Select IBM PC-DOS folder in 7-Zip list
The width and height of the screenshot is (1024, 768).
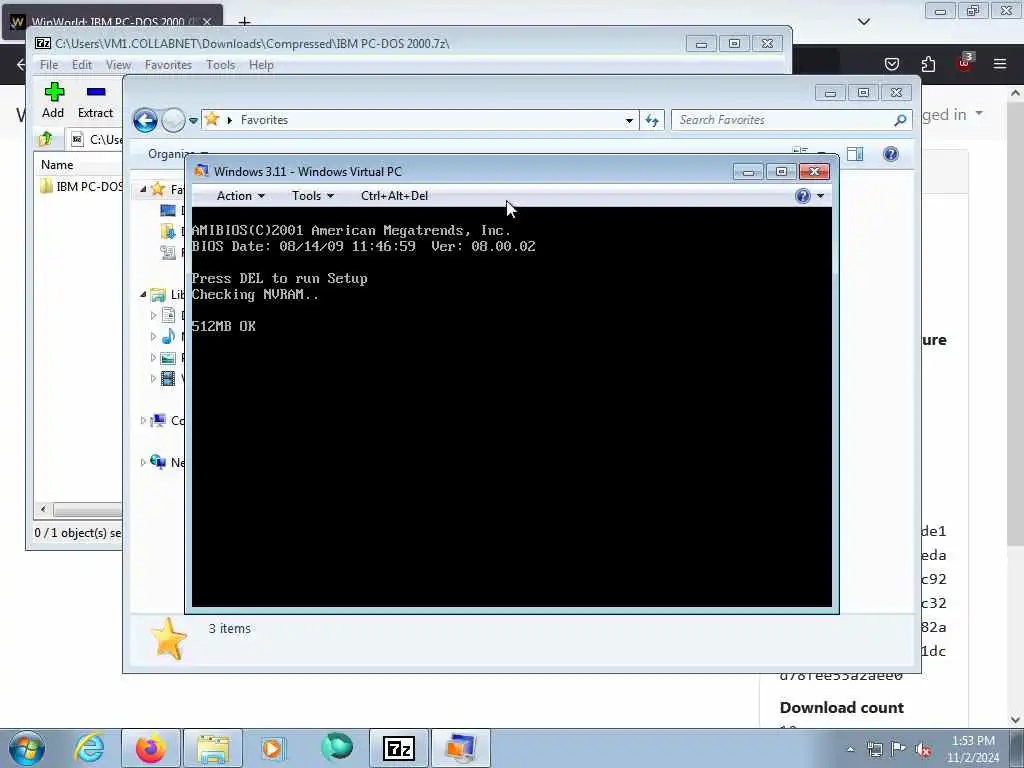point(82,187)
